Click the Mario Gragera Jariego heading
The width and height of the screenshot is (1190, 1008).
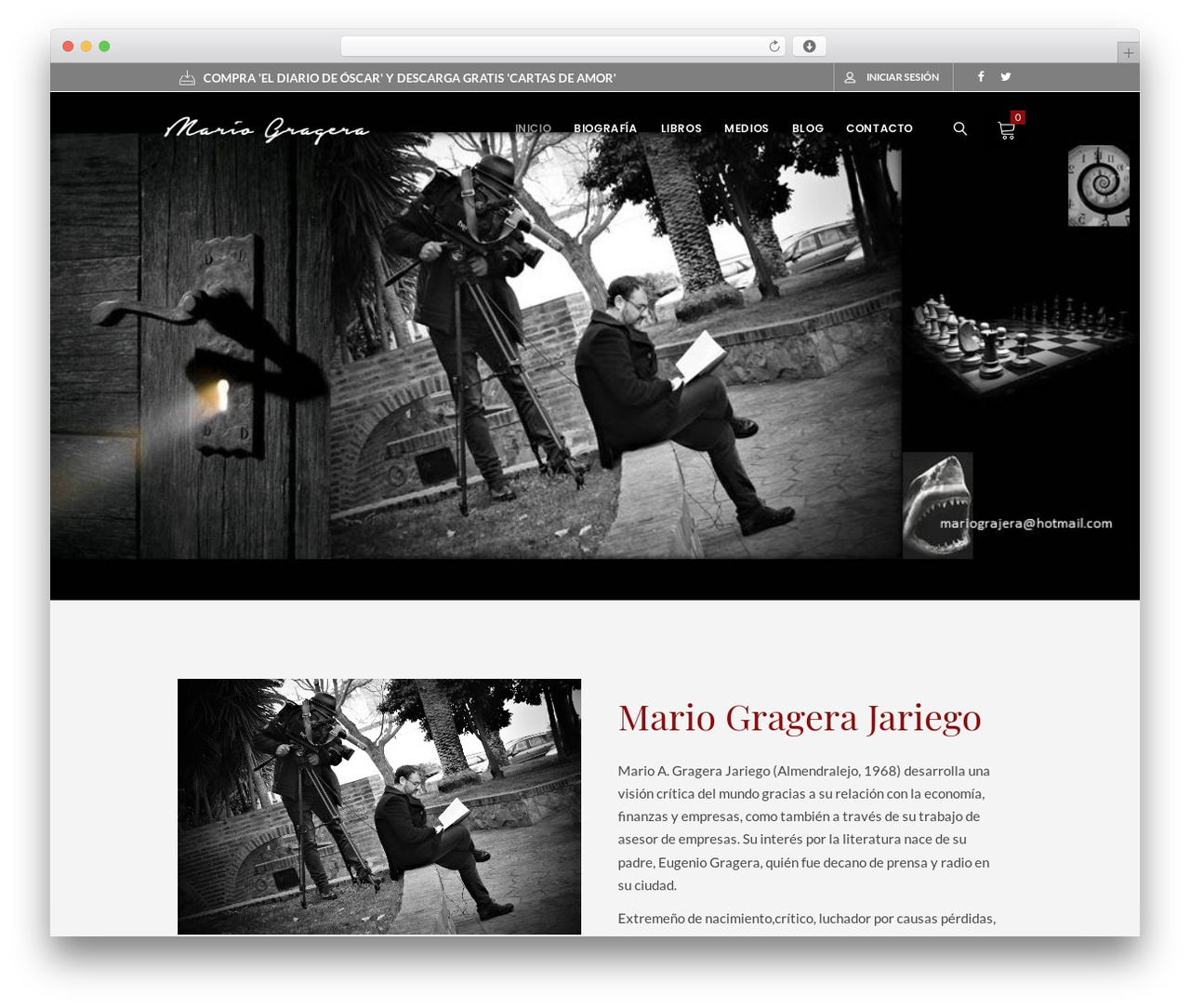click(800, 718)
